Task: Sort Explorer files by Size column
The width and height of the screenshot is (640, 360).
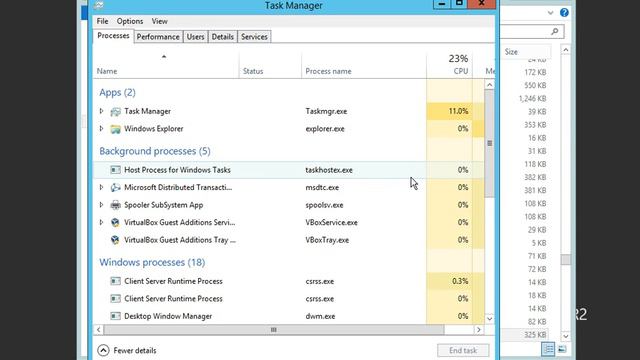Action: tap(526, 52)
